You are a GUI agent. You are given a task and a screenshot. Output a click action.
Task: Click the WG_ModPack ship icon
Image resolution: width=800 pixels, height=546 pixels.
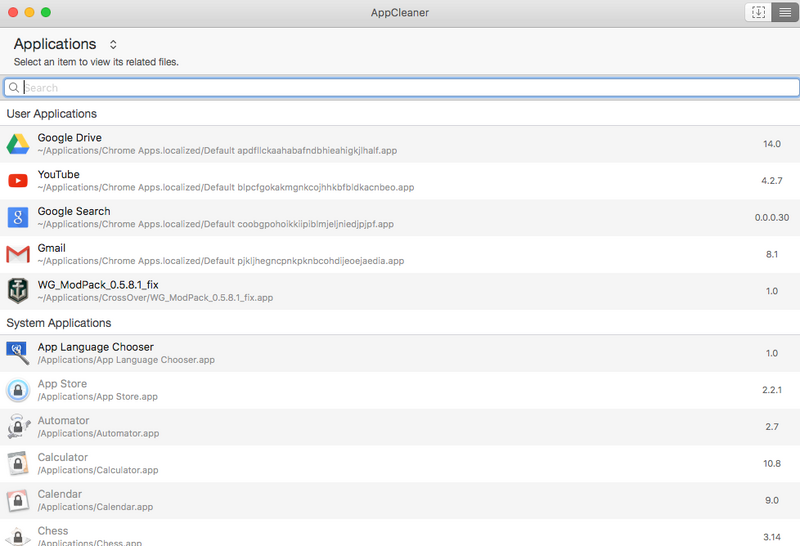coord(18,291)
